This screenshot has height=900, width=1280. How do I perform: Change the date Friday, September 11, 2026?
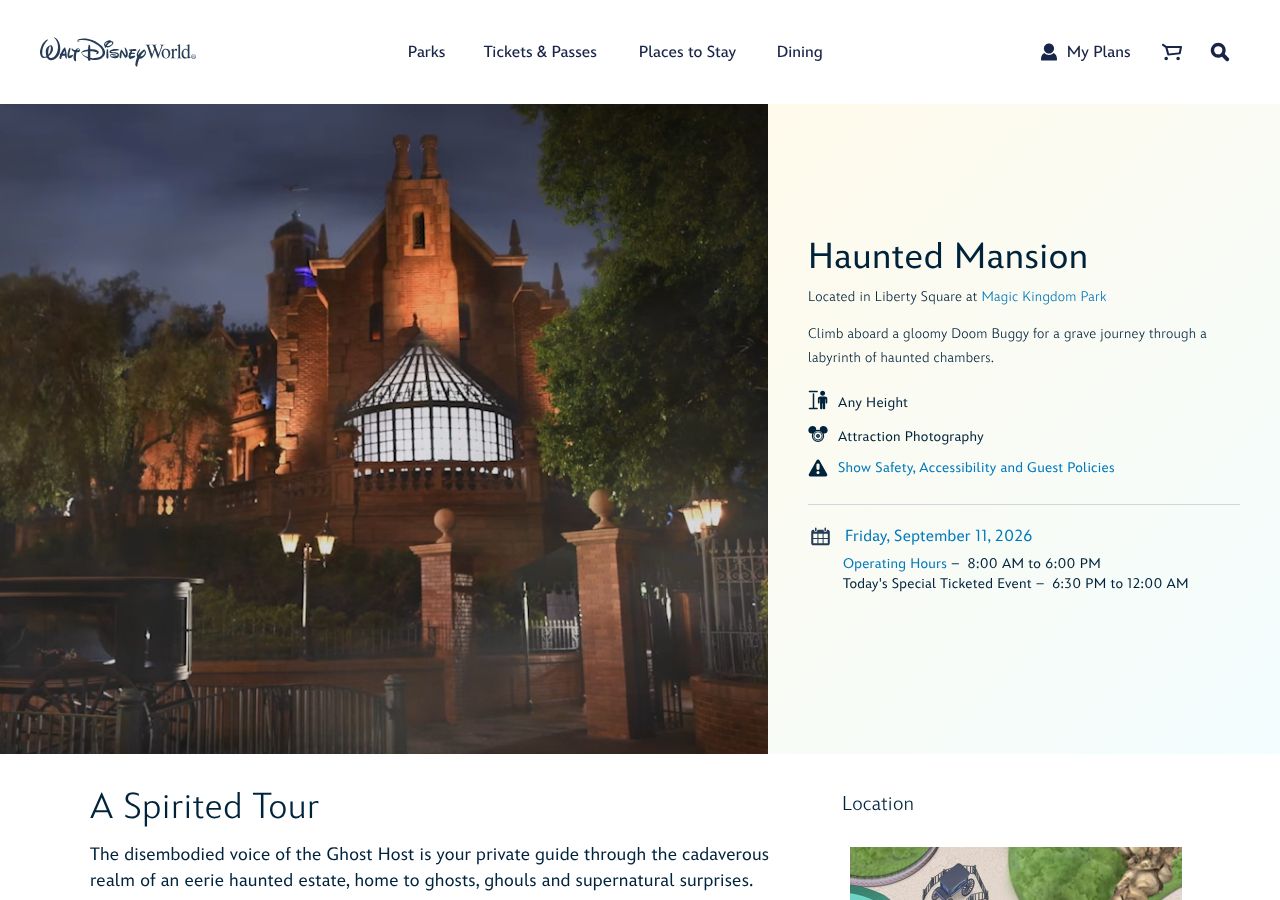(x=938, y=536)
